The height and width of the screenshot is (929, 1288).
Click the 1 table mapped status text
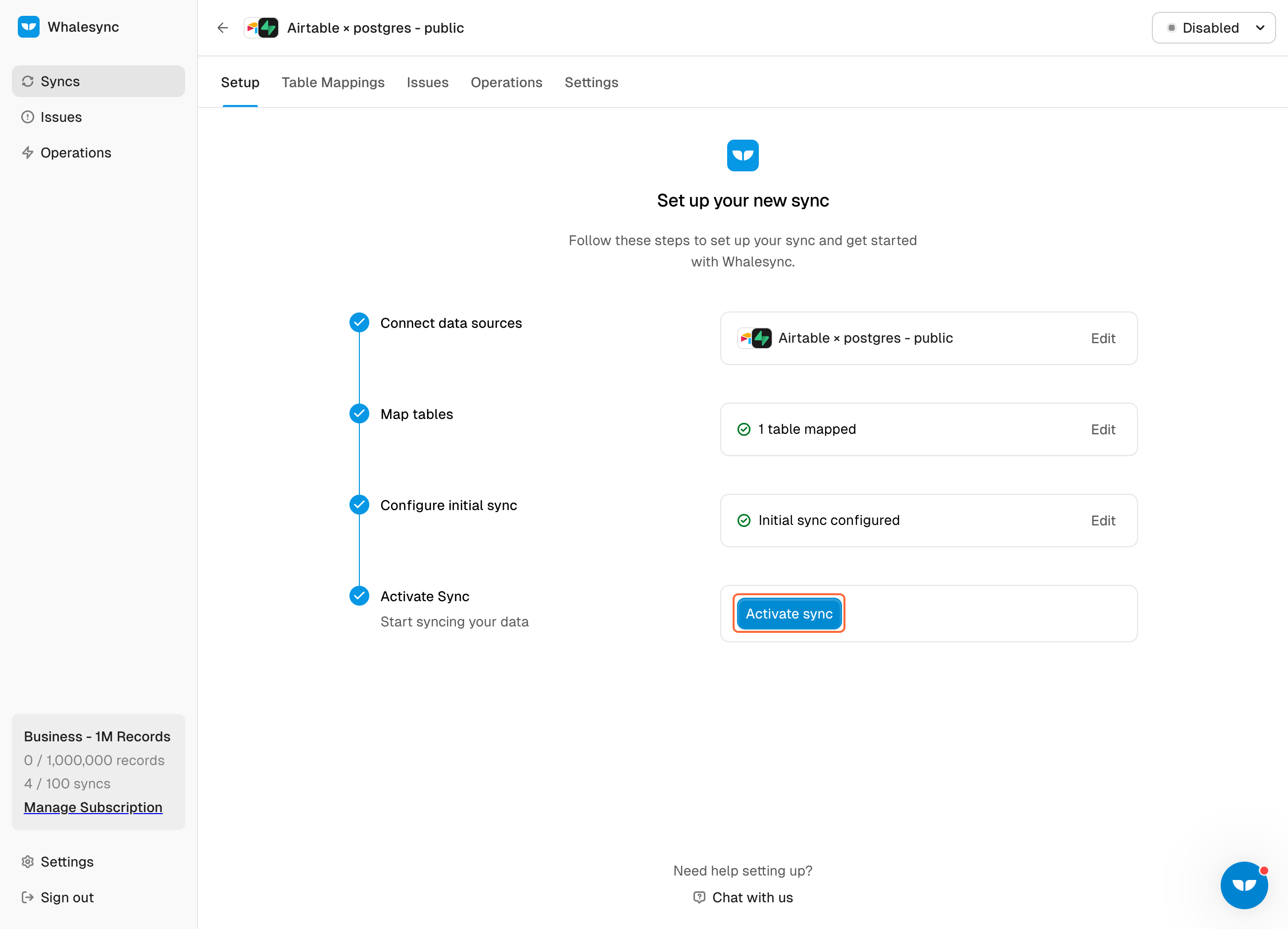click(x=807, y=429)
